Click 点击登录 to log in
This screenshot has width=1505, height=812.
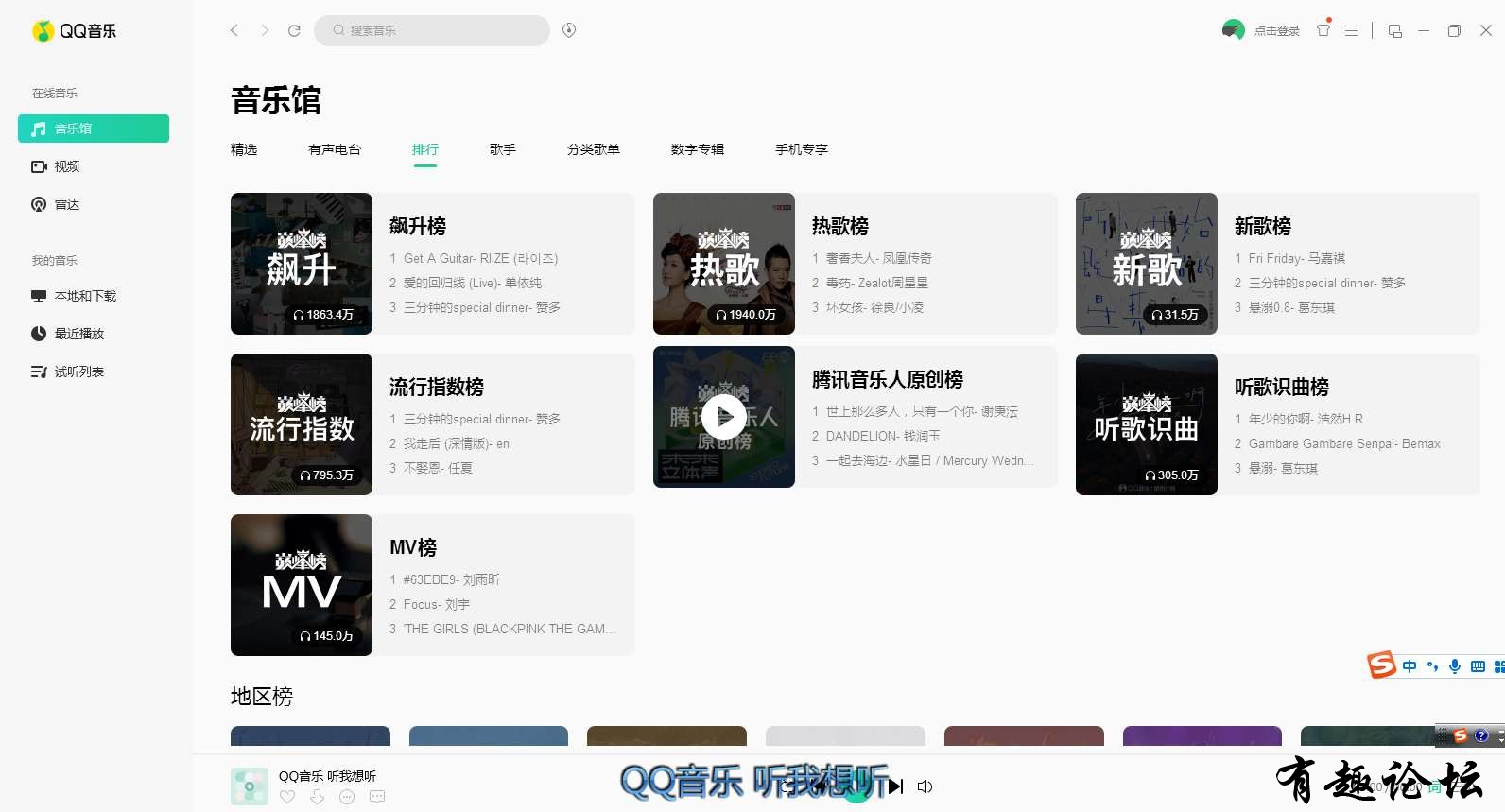coord(1277,31)
